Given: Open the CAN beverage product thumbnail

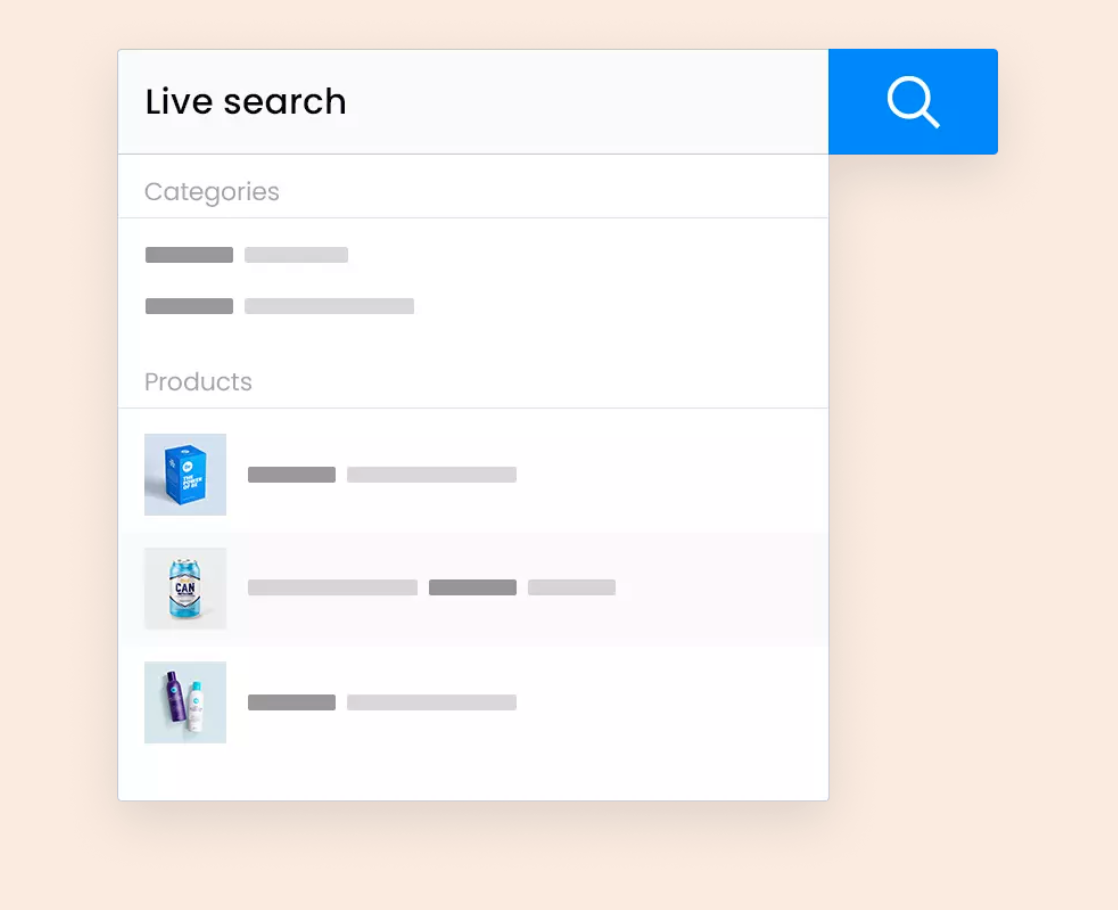Looking at the screenshot, I should coord(185,588).
